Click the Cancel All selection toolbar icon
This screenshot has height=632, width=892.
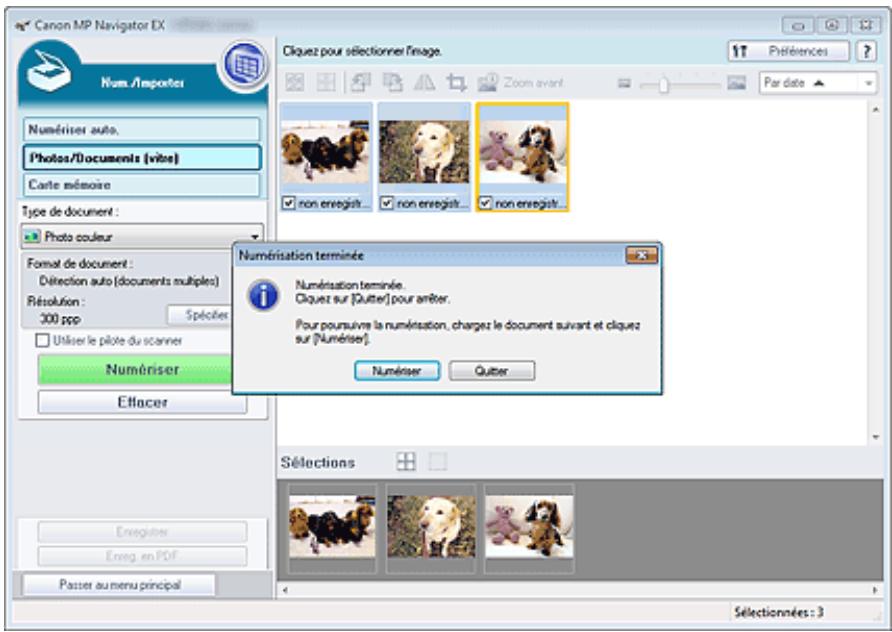[x=325, y=83]
